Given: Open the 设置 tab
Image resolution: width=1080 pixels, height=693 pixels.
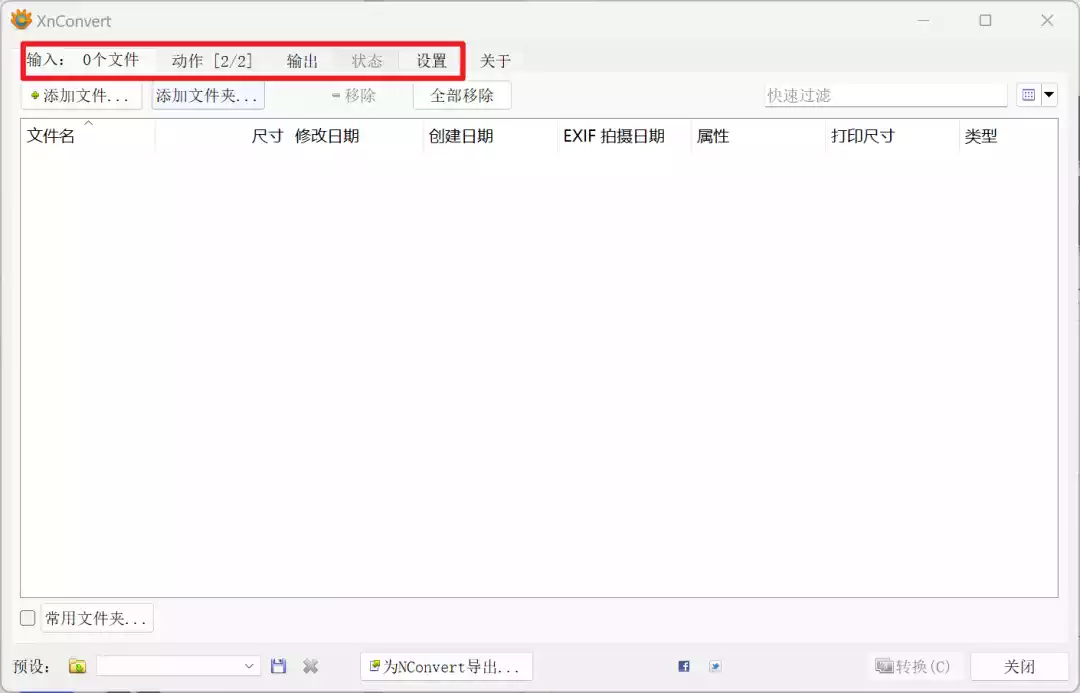Looking at the screenshot, I should pos(431,61).
